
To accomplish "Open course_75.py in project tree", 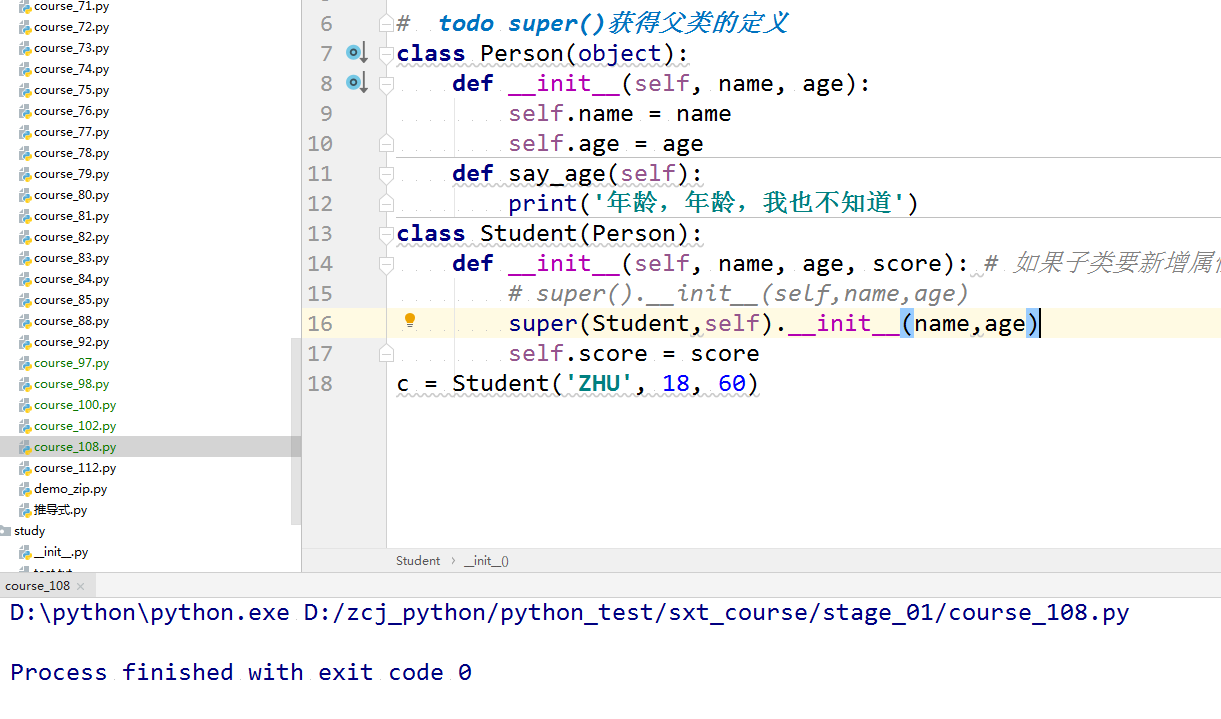I will tap(71, 90).
